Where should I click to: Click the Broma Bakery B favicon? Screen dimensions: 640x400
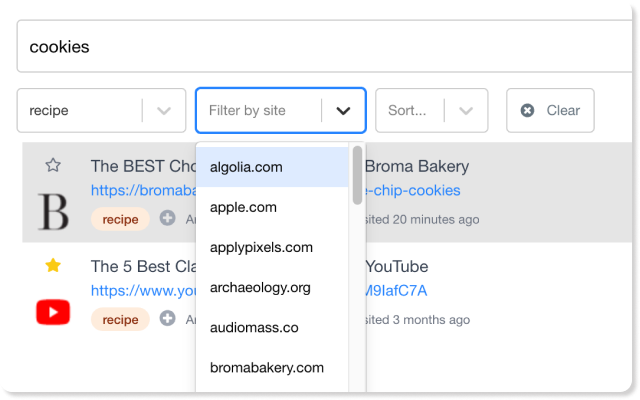tap(53, 212)
